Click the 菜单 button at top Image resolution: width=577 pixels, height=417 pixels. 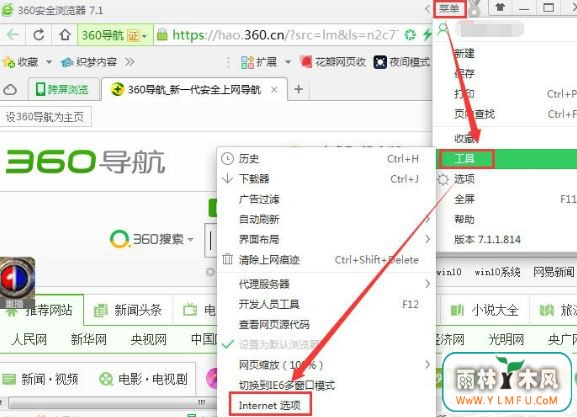click(449, 8)
